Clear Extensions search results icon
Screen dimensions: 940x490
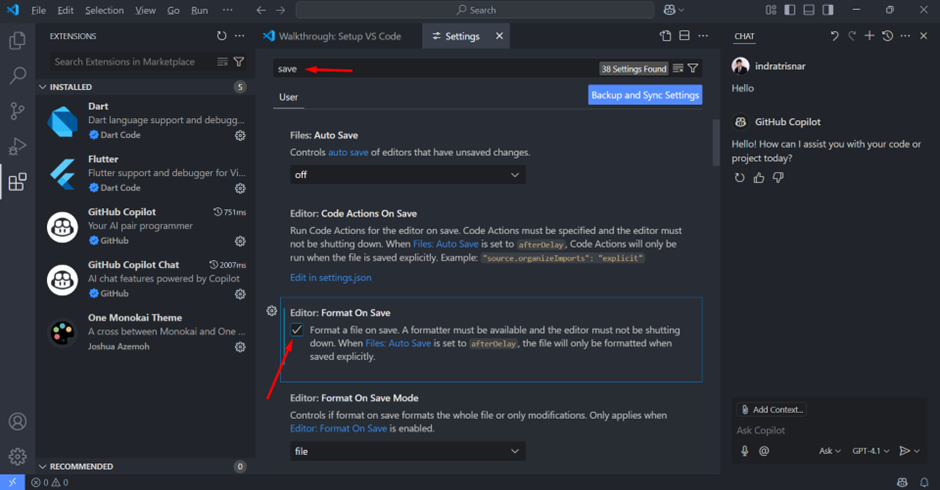point(222,62)
